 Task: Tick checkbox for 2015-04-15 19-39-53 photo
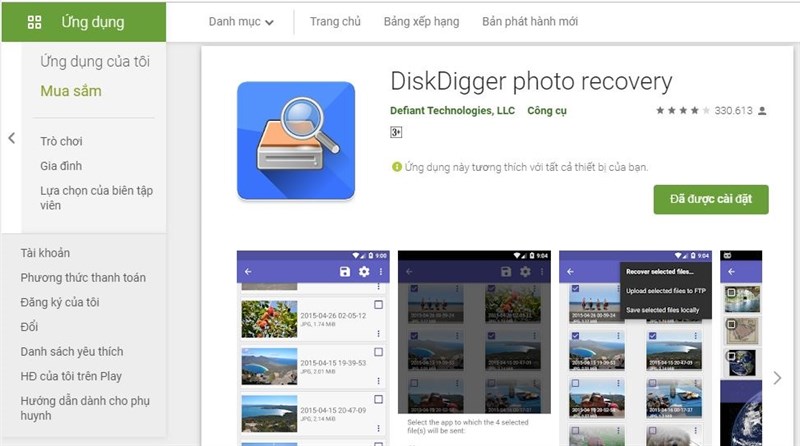click(x=378, y=352)
